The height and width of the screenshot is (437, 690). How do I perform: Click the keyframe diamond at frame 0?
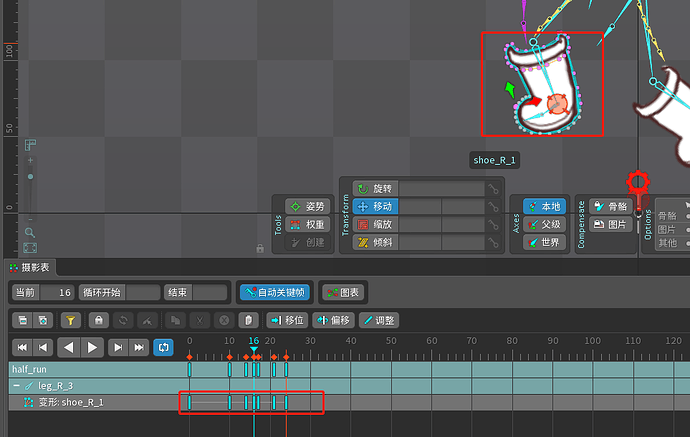coord(190,357)
